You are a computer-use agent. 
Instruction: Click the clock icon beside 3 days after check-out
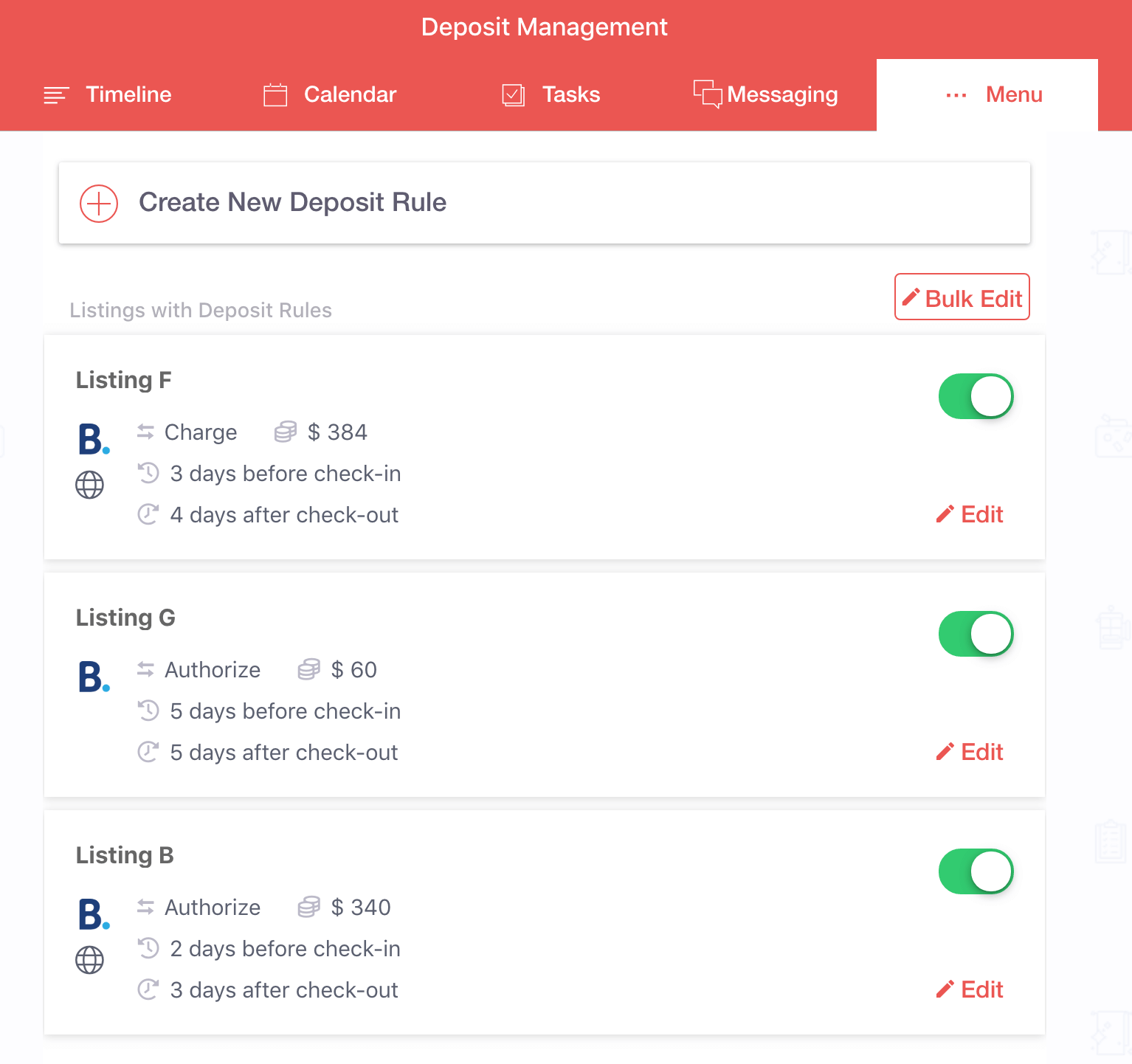[148, 989]
